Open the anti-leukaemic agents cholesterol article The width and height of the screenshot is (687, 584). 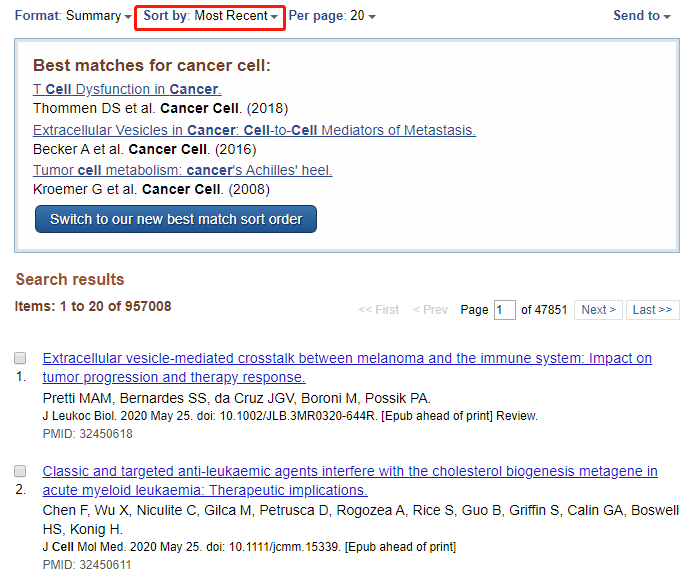pos(350,481)
